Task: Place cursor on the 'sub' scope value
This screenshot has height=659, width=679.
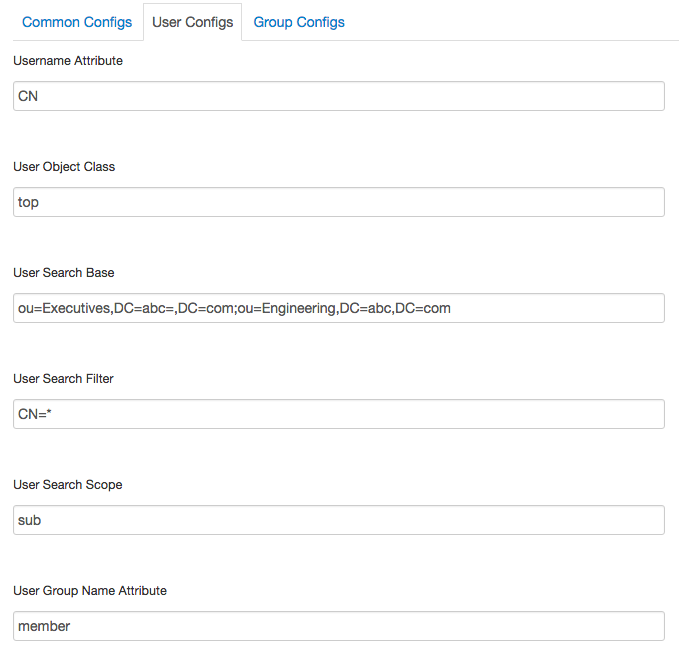Action: tap(29, 520)
